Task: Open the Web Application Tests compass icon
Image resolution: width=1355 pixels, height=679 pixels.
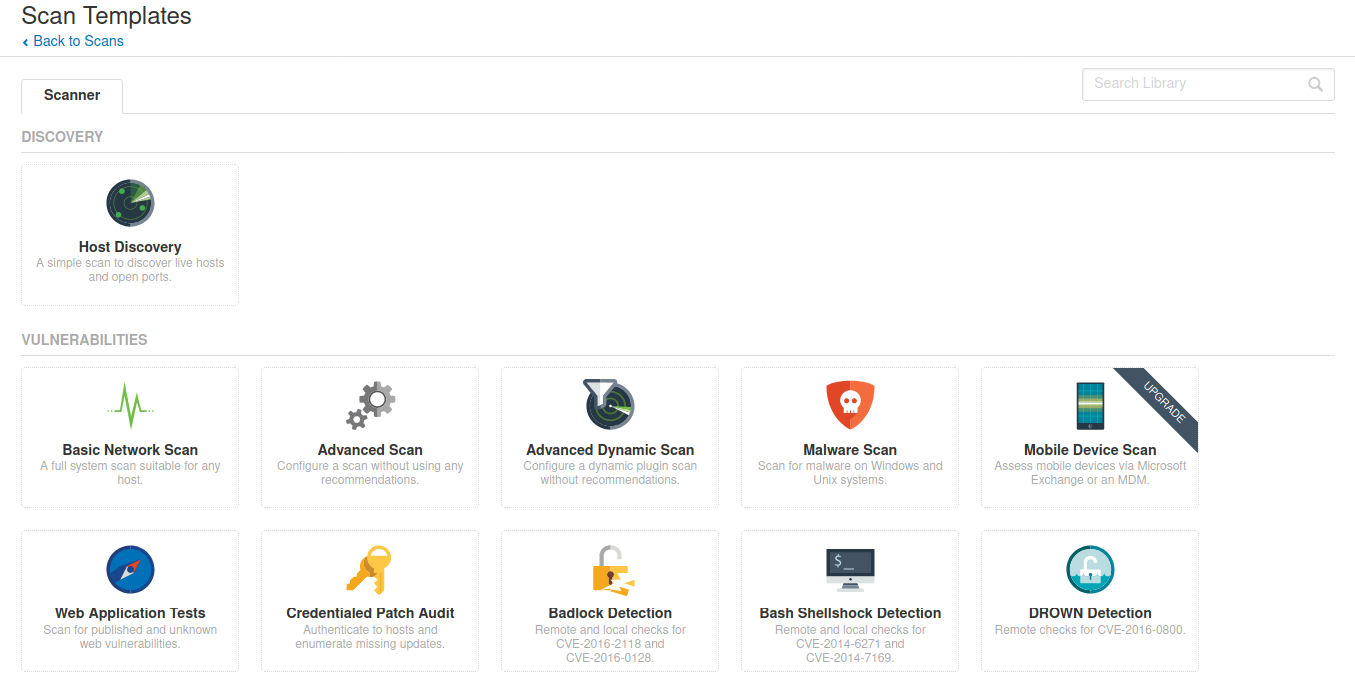Action: 130,570
